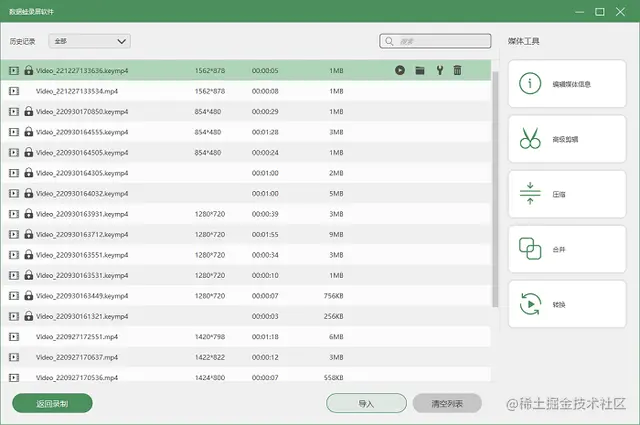The width and height of the screenshot is (640, 425).
Task: Select the file name Video_220930163531.keymp4
Action: pyautogui.click(x=82, y=275)
